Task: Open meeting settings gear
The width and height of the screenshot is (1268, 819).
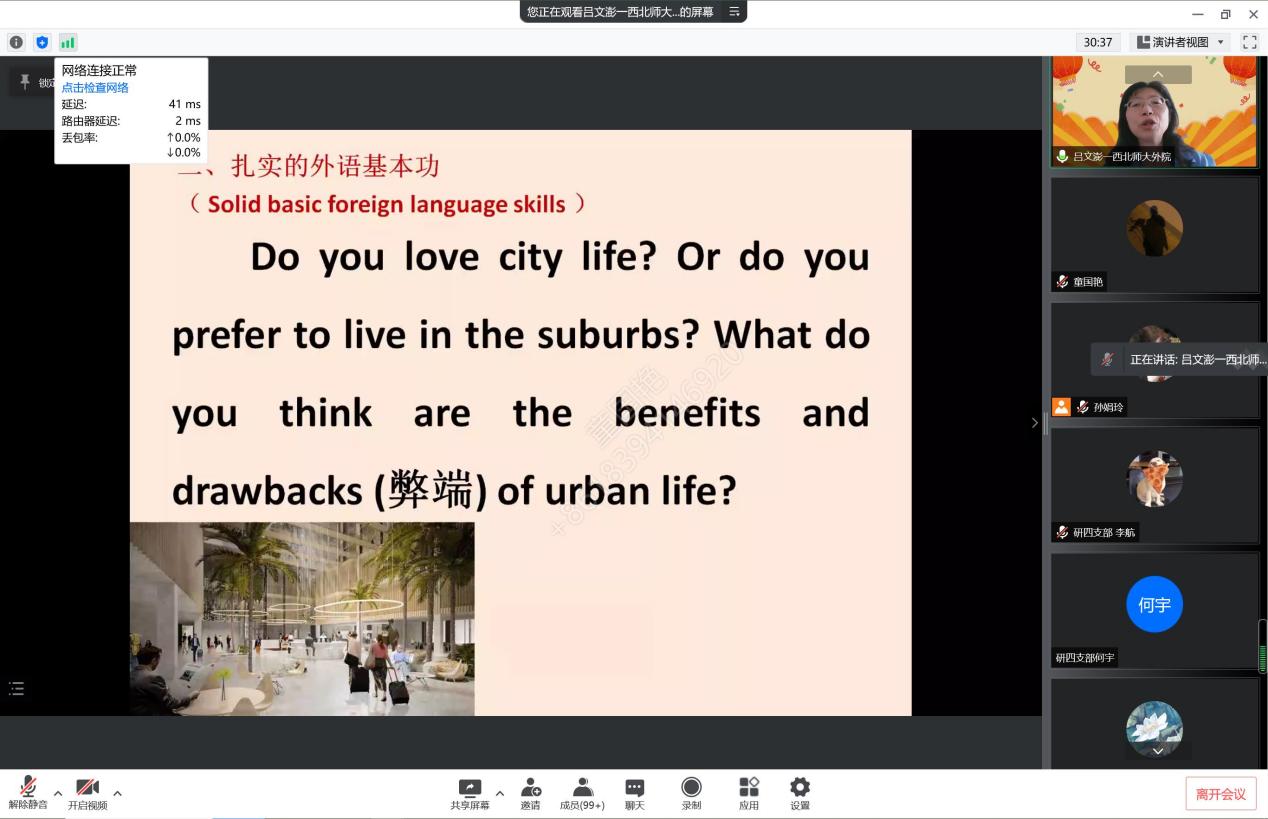Action: pyautogui.click(x=800, y=792)
